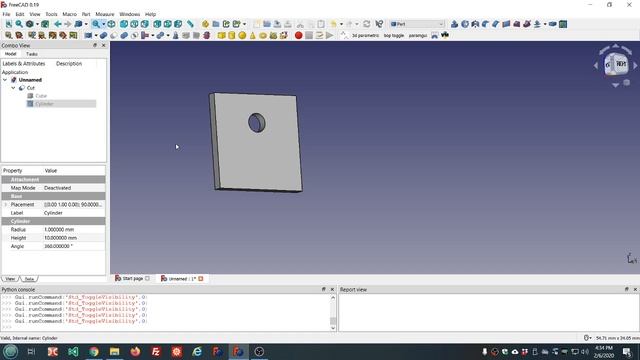
Task: Click the 'bop toggle' macro button
Action: [393, 36]
